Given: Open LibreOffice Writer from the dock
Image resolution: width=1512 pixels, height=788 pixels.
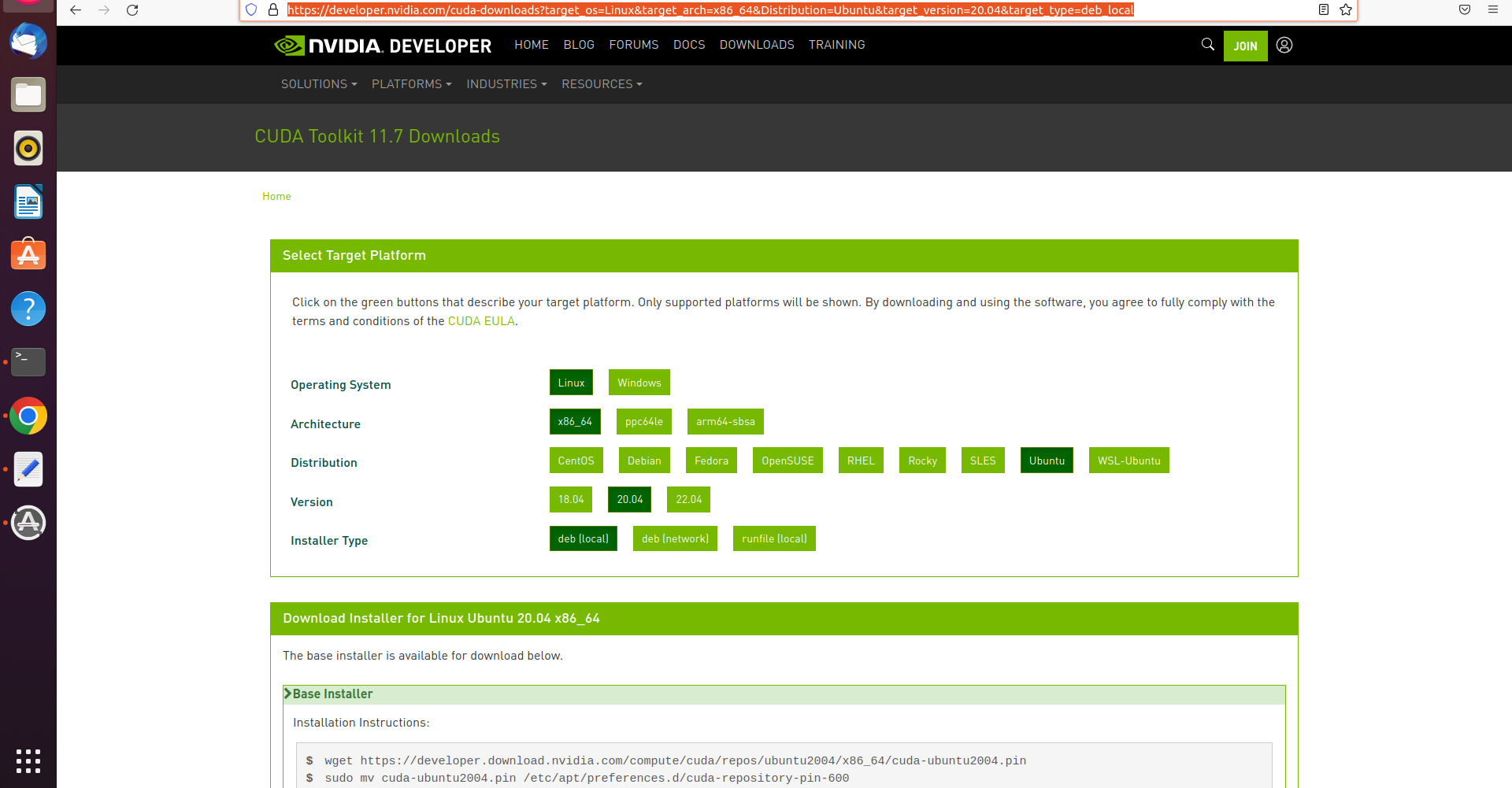Looking at the screenshot, I should pyautogui.click(x=28, y=202).
